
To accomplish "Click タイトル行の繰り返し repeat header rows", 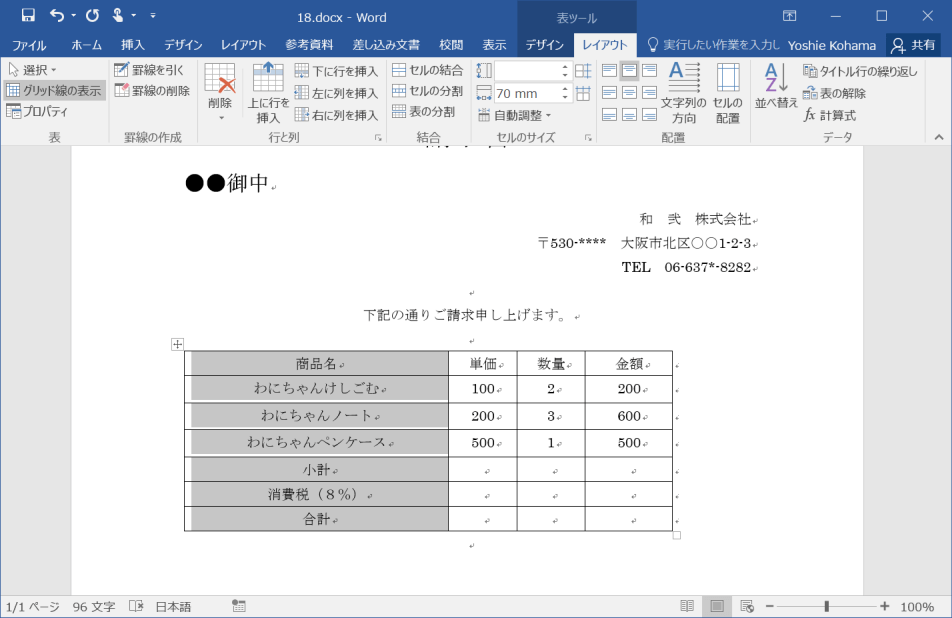I will coord(860,71).
